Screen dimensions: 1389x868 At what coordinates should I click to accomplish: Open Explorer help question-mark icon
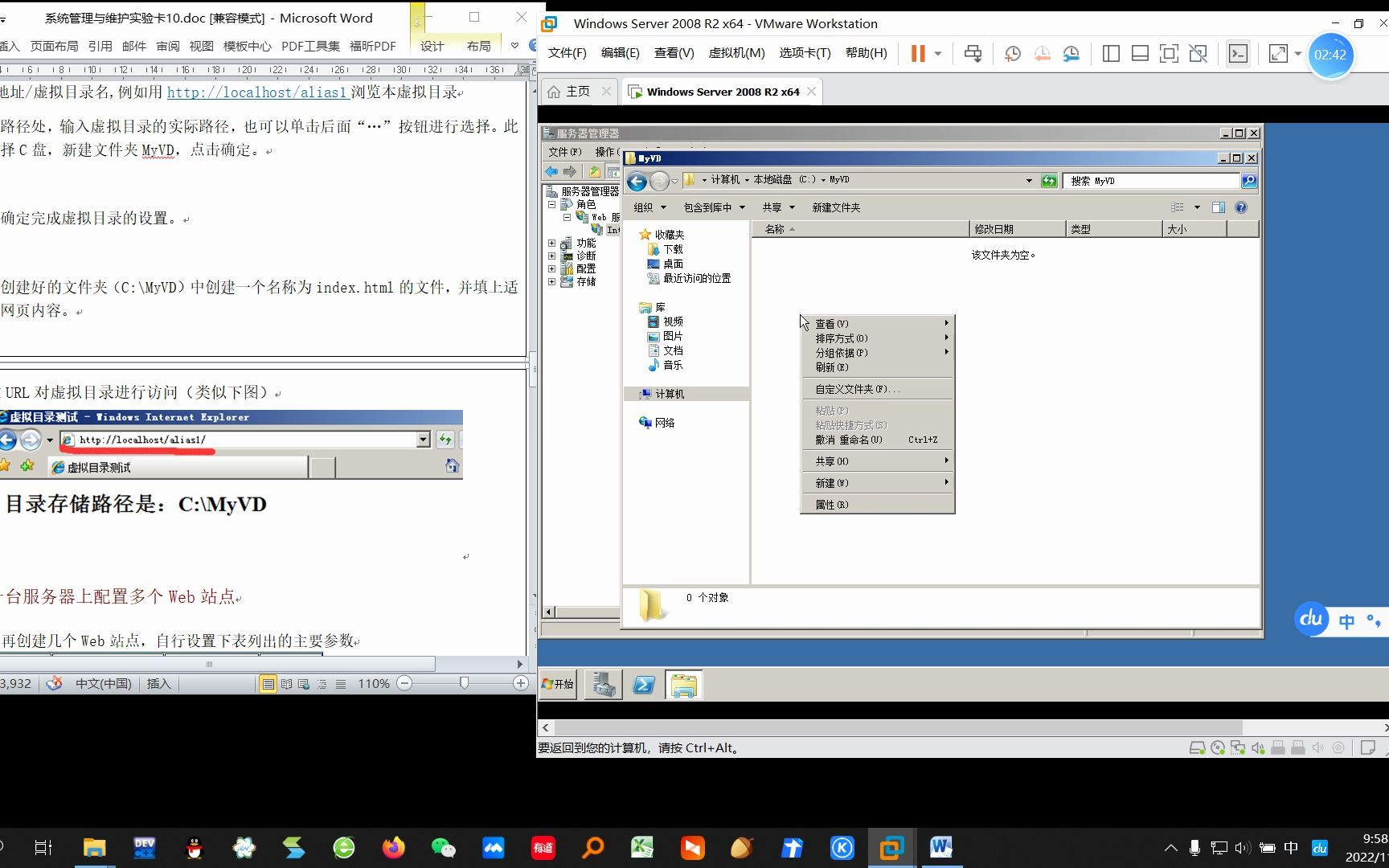point(1241,207)
